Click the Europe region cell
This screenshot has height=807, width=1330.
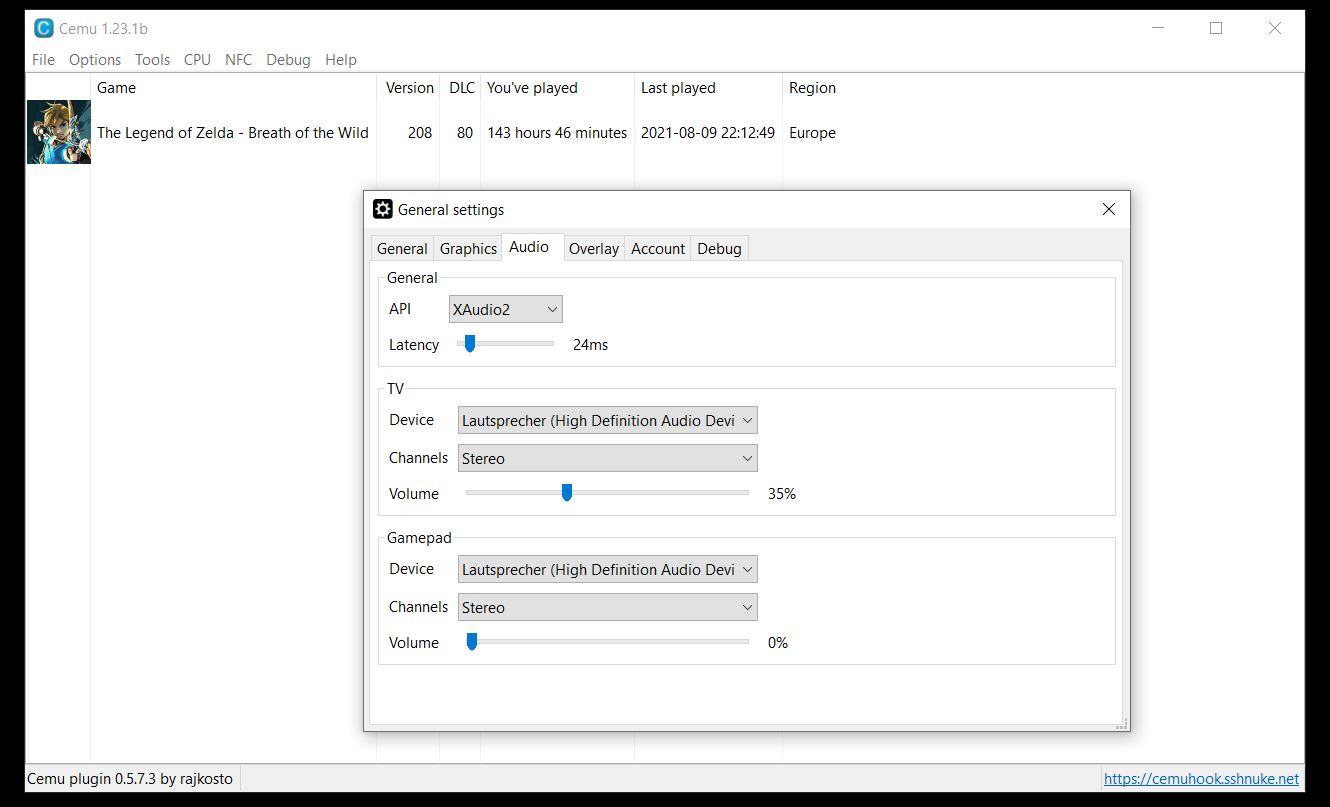812,132
